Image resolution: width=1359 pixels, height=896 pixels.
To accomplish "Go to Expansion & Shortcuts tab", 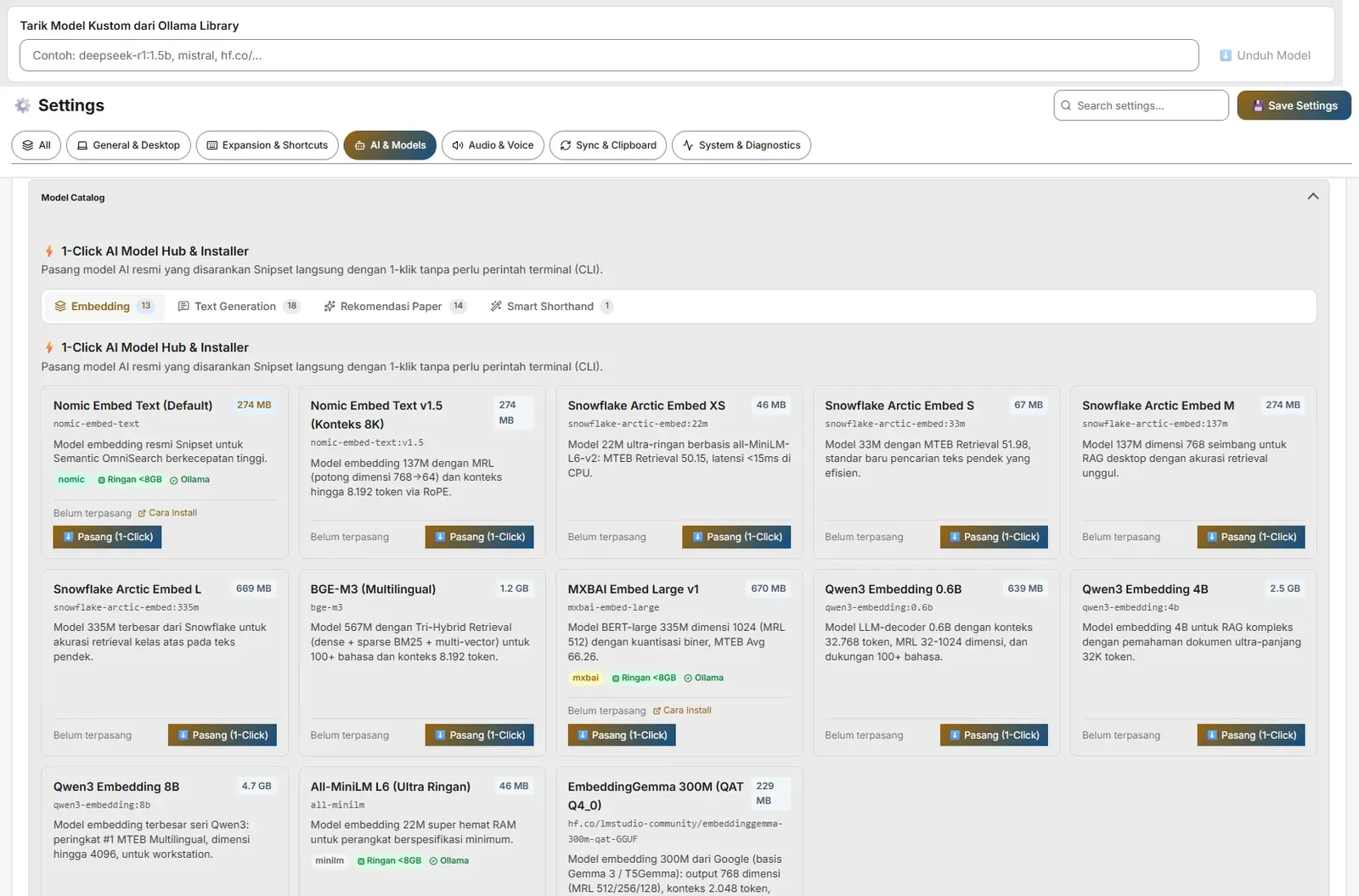I will point(267,145).
